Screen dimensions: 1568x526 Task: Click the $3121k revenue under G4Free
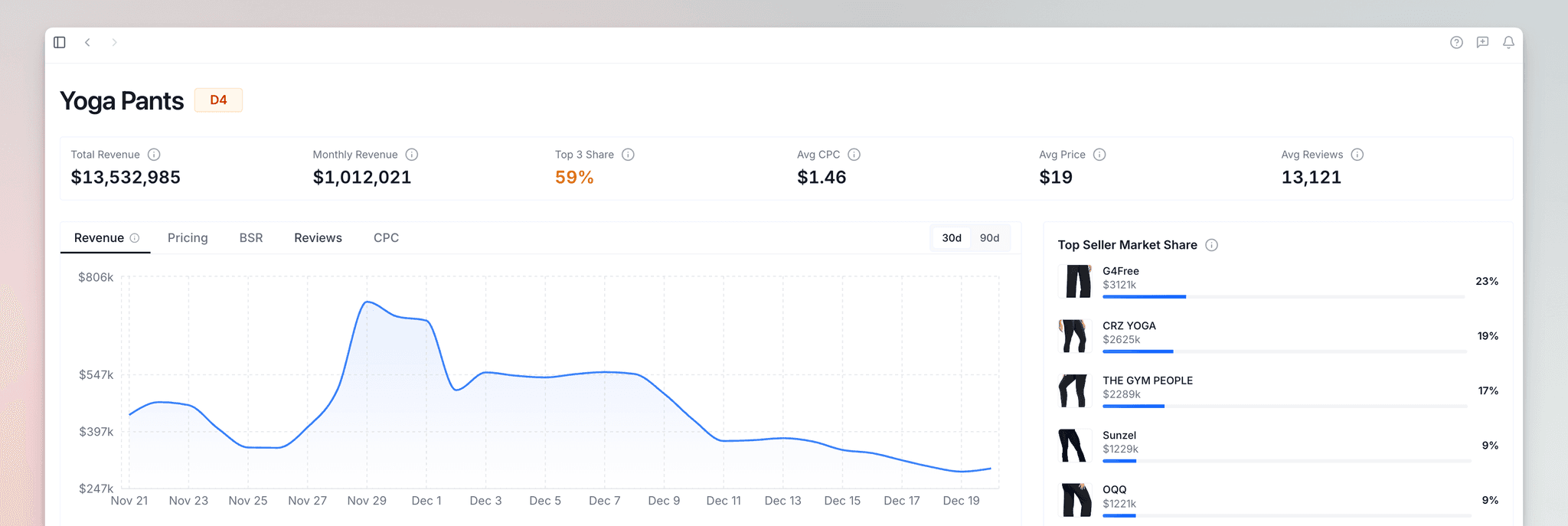[1119, 285]
